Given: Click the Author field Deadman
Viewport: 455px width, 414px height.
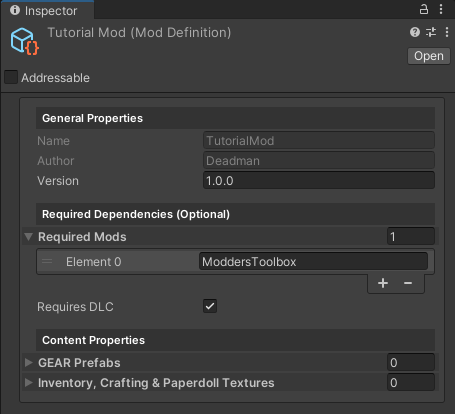Looking at the screenshot, I should coord(319,161).
